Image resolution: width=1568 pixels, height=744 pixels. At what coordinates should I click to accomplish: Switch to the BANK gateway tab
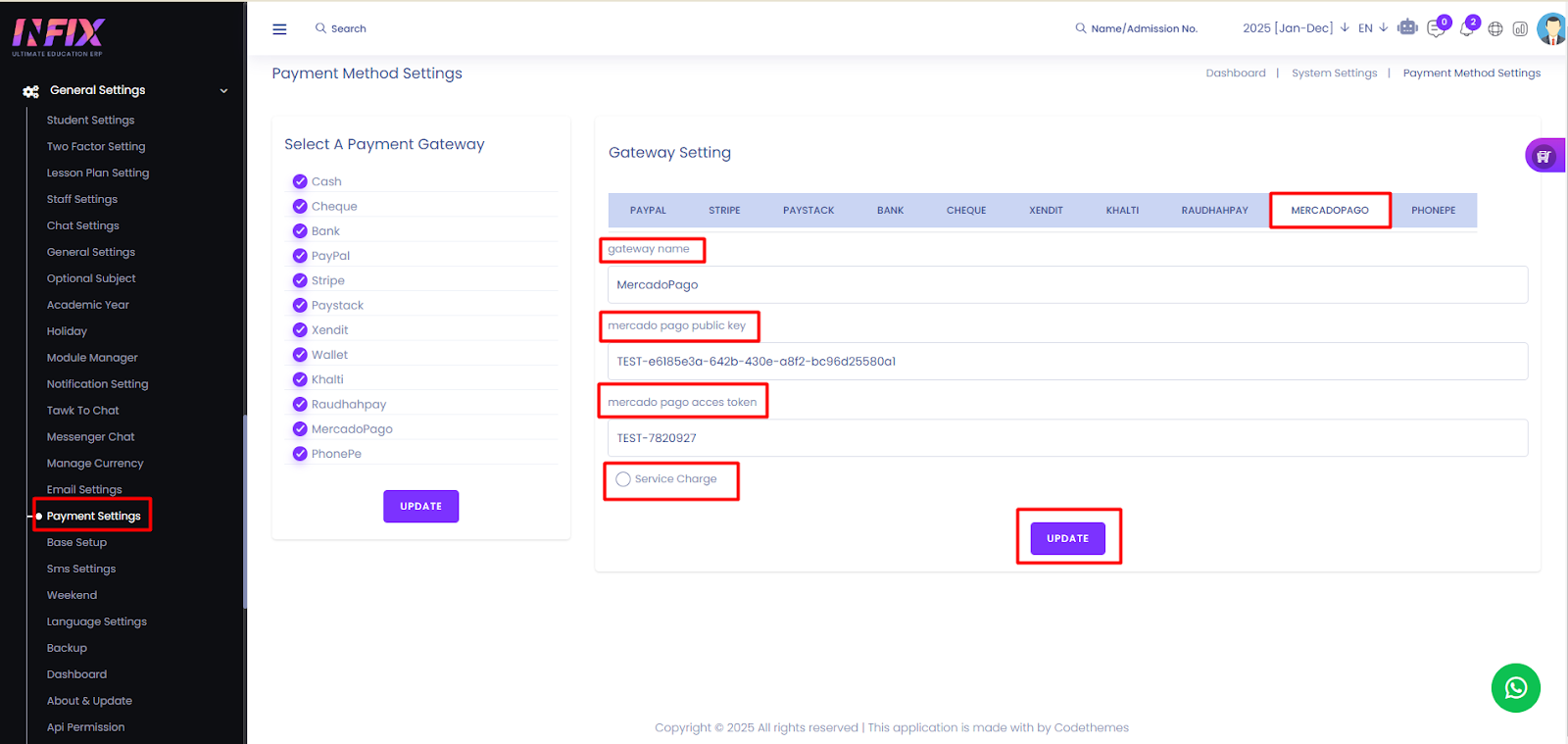coord(890,210)
